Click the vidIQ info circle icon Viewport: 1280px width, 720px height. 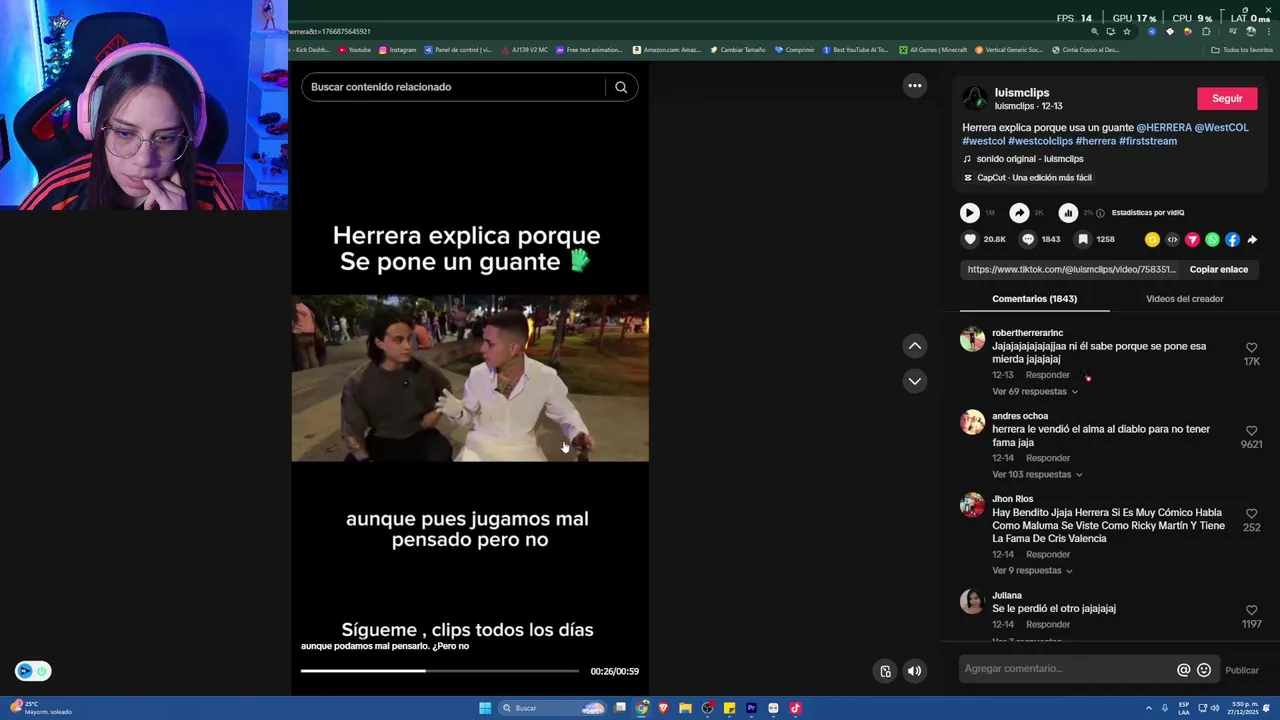pyautogui.click(x=1100, y=213)
